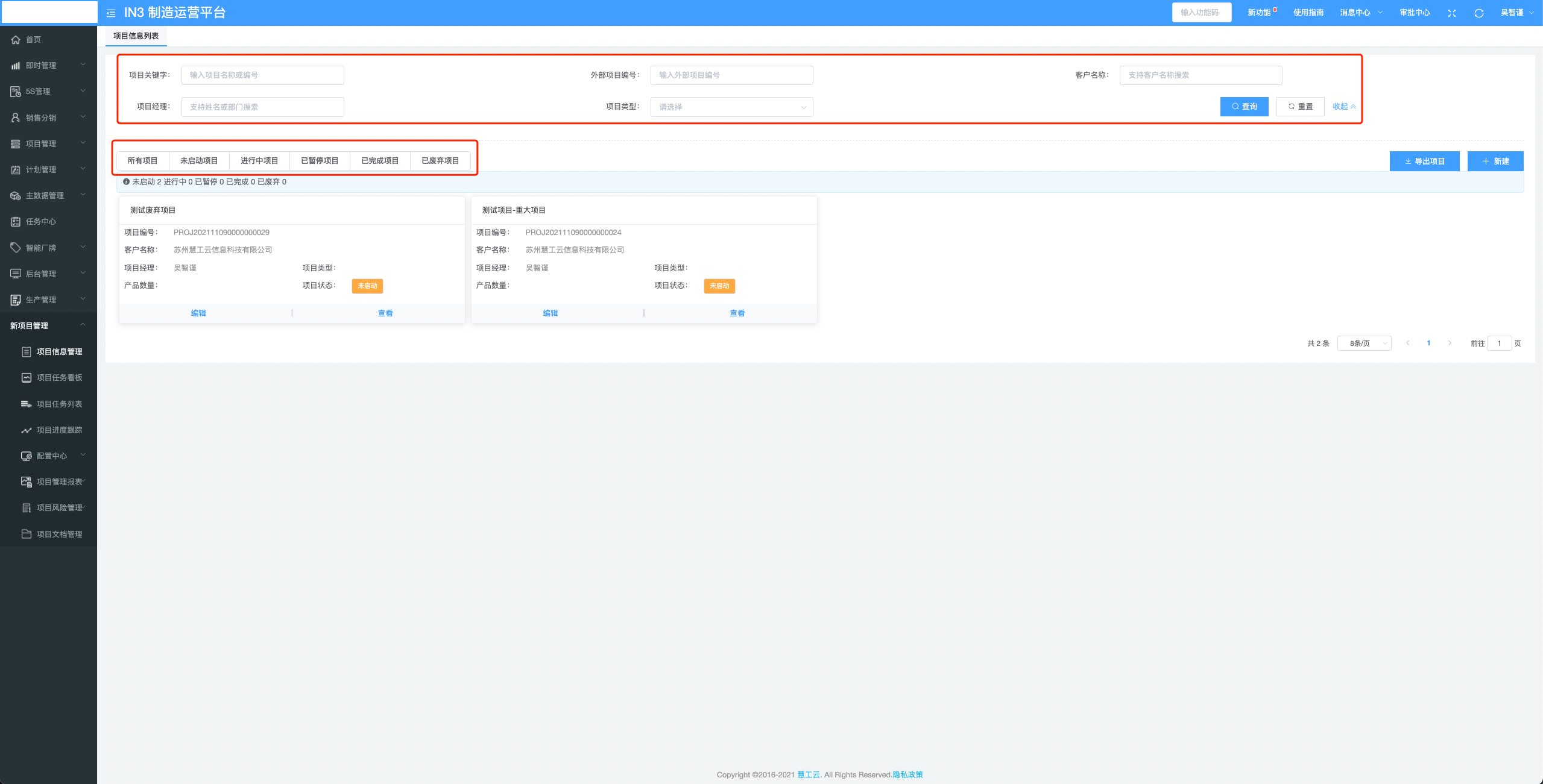Switch filter to 已废弃项目
Screen dimensions: 1543x784
click(x=440, y=161)
